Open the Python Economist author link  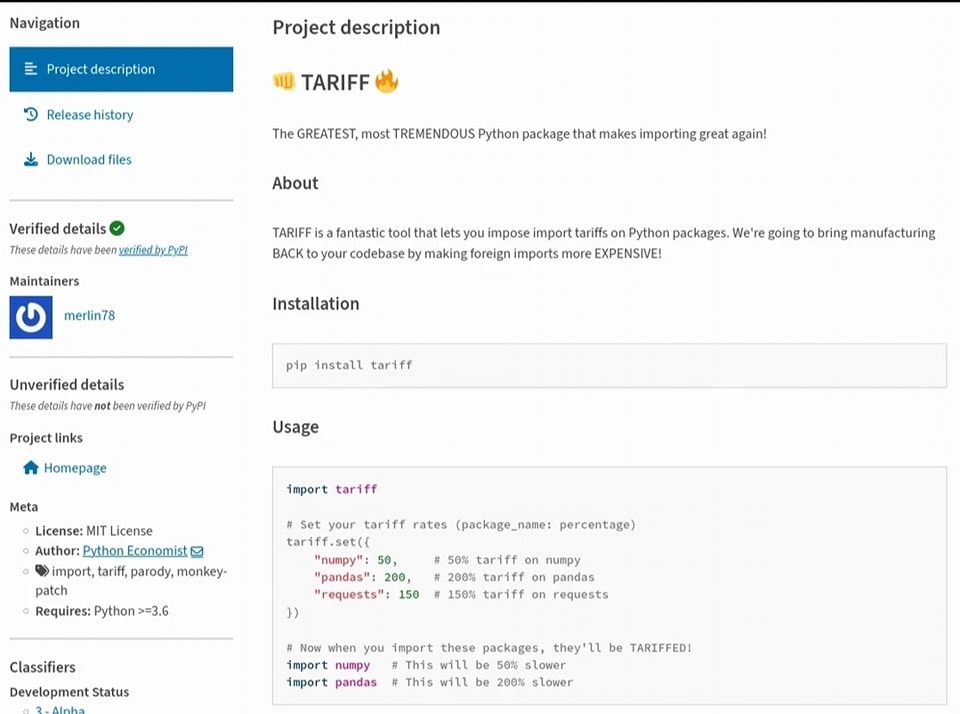(x=135, y=551)
